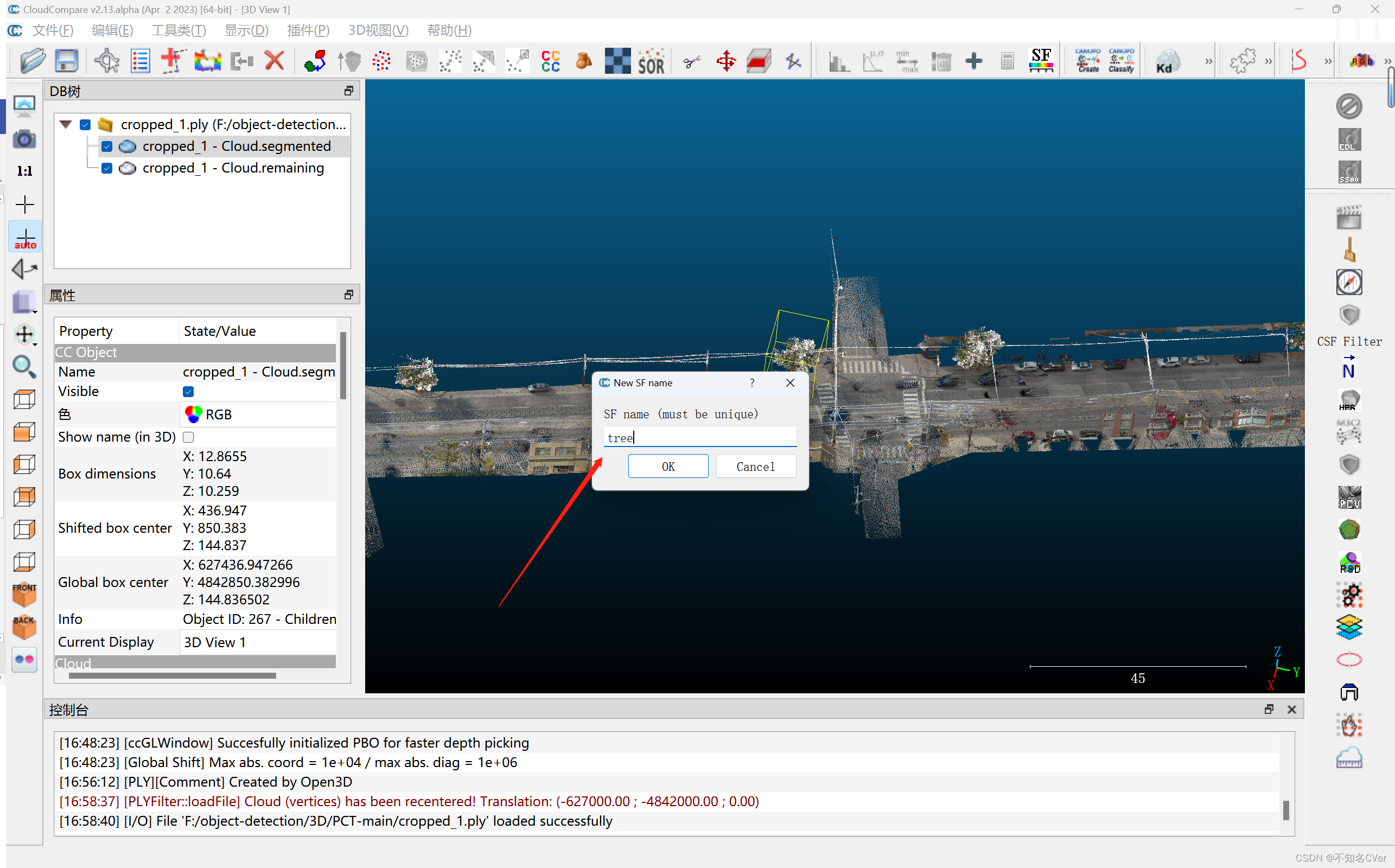Click the SF scalar field icon
This screenshot has height=868, width=1395.
point(1041,61)
